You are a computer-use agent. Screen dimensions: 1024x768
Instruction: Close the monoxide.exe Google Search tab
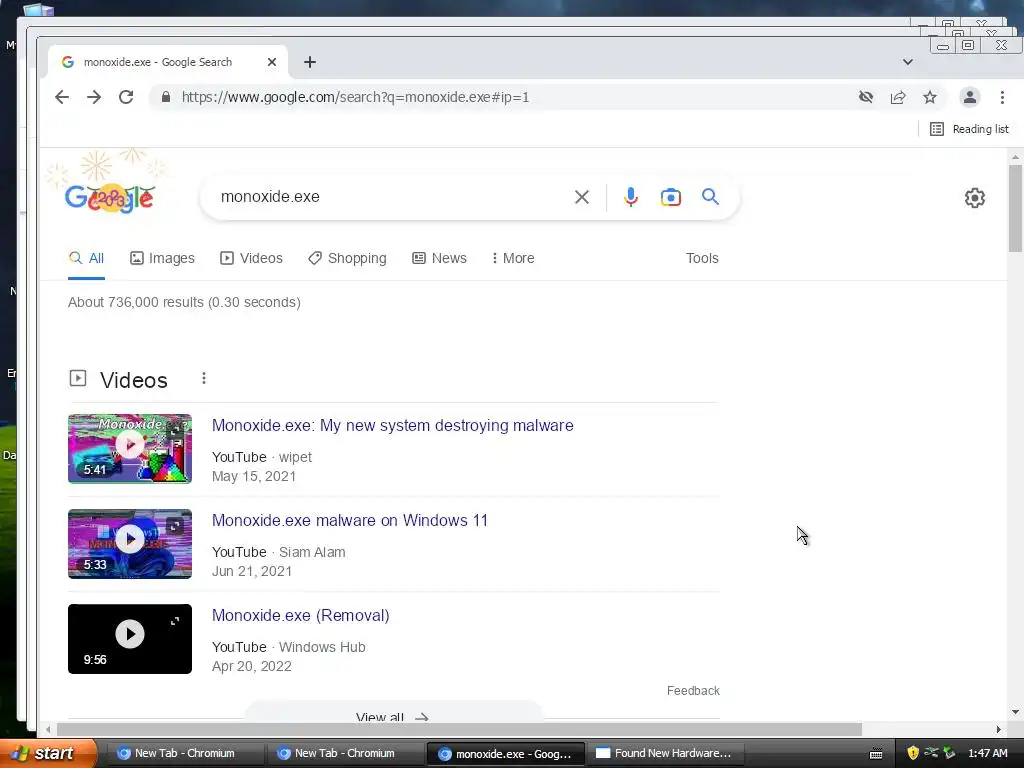point(272,62)
